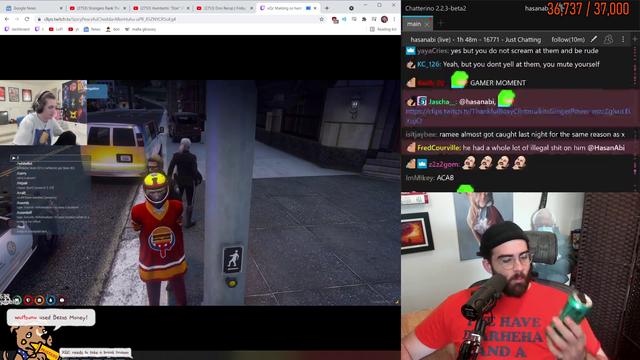Close the Google News tab

click(x=61, y=8)
